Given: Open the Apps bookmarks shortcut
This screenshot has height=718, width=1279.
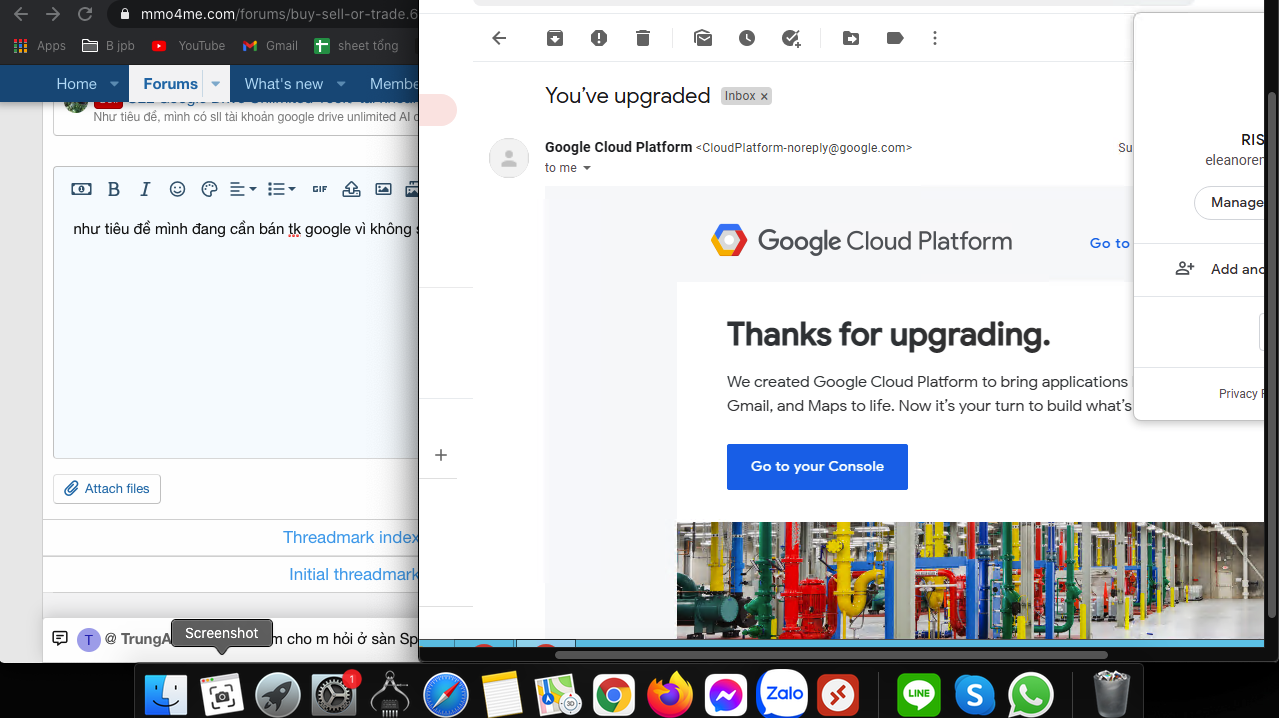Looking at the screenshot, I should 40,46.
